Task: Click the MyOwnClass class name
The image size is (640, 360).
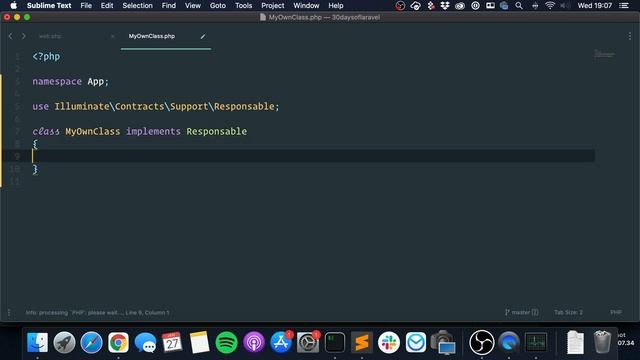Action: point(93,131)
